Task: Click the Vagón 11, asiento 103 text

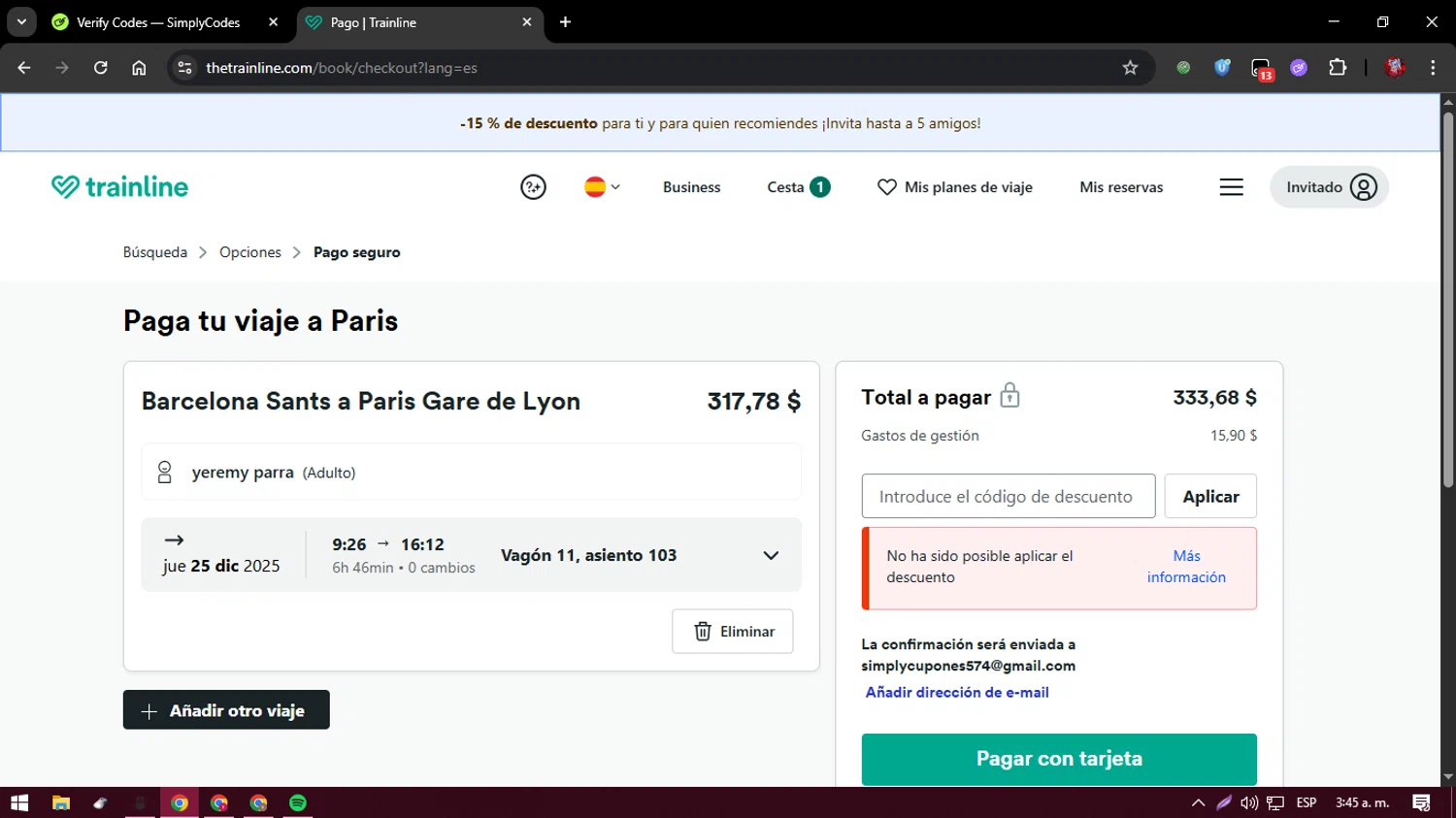Action: pyautogui.click(x=589, y=556)
